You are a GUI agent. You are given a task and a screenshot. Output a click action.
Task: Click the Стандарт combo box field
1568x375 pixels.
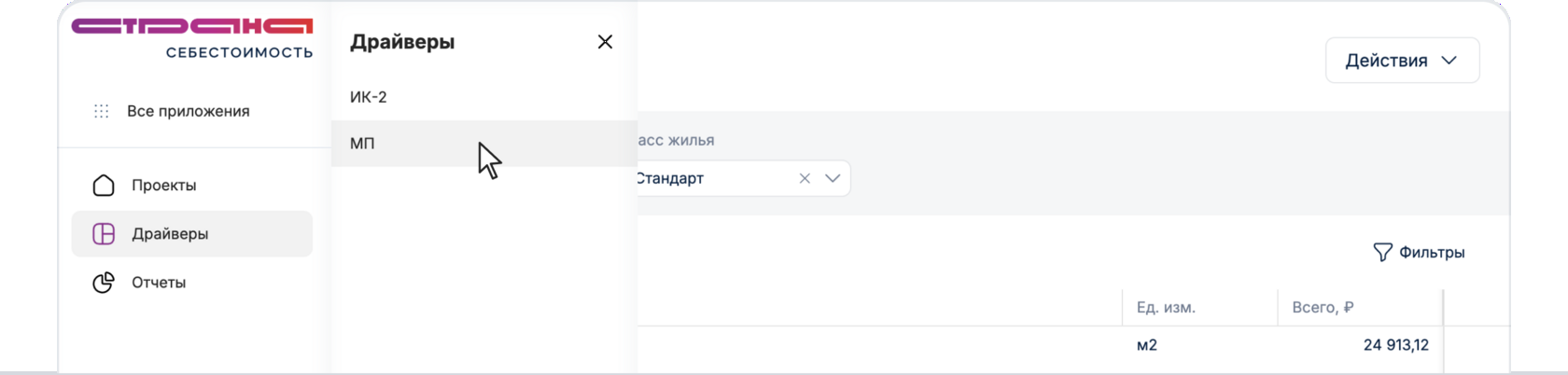pyautogui.click(x=709, y=178)
